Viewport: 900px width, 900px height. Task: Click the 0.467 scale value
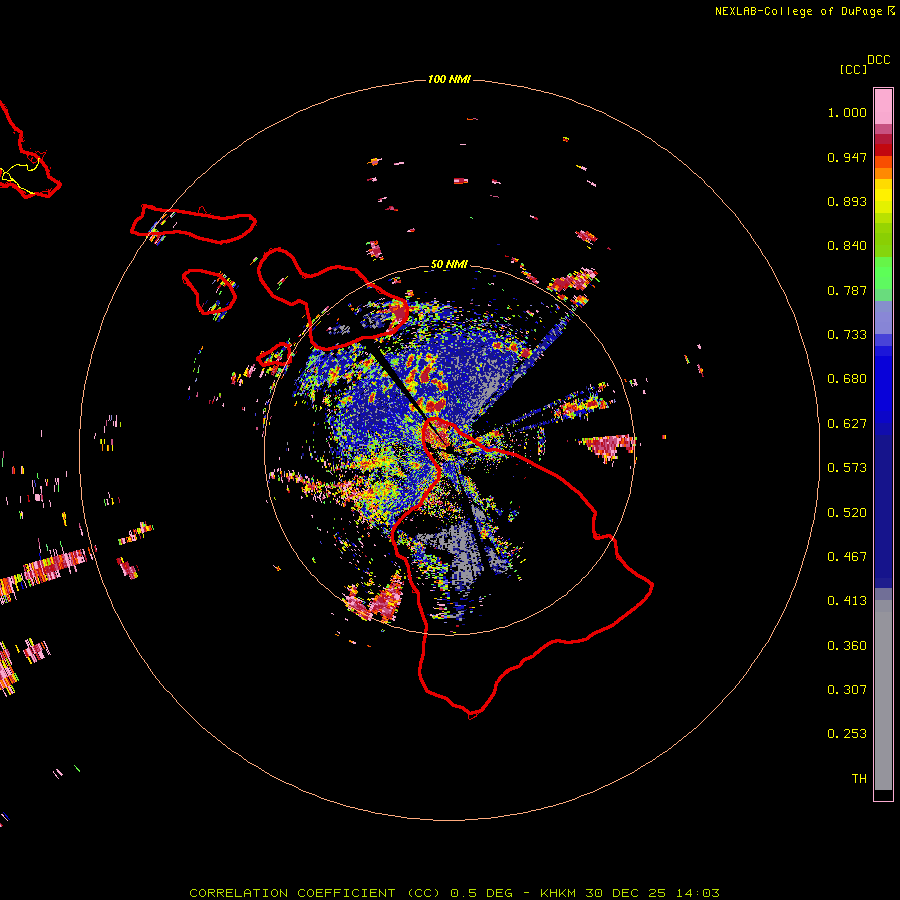tap(847, 557)
